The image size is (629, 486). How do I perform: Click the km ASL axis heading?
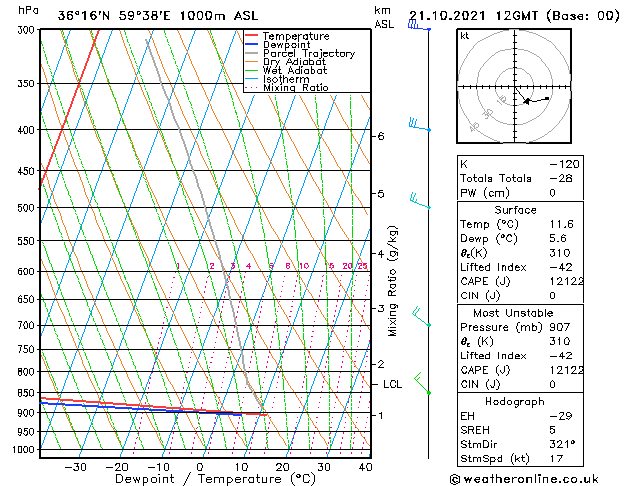click(x=384, y=17)
